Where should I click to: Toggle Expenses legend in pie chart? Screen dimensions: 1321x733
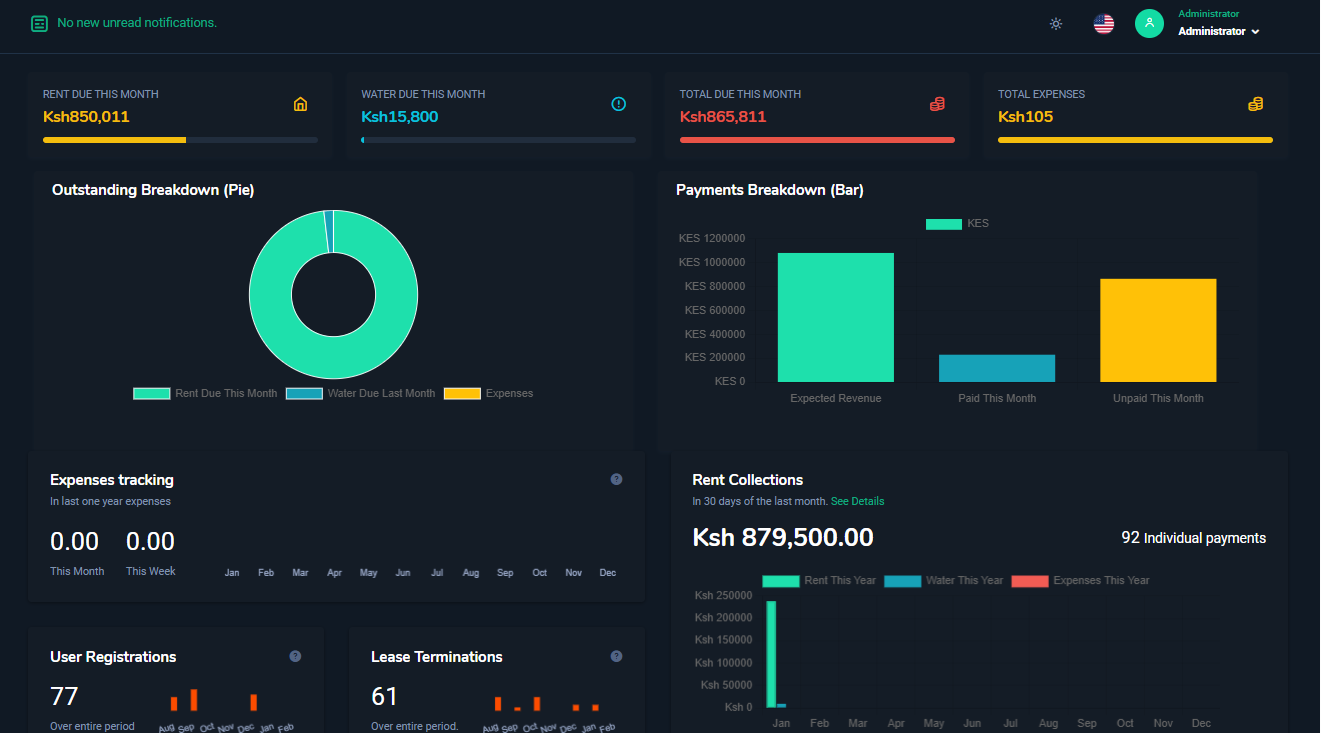488,393
